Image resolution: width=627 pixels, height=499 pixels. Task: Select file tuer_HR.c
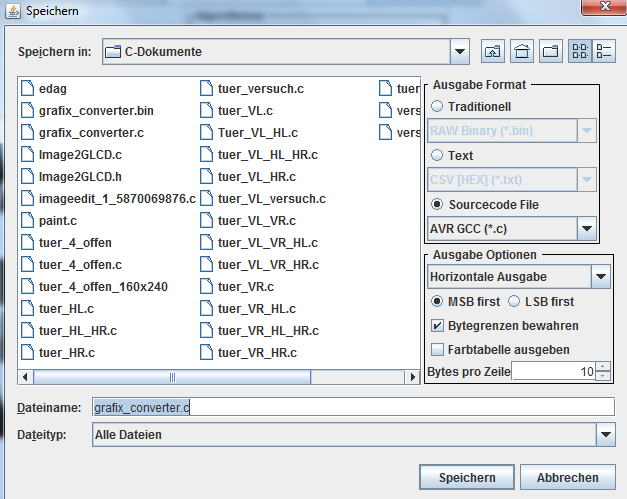pyautogui.click(x=58, y=352)
